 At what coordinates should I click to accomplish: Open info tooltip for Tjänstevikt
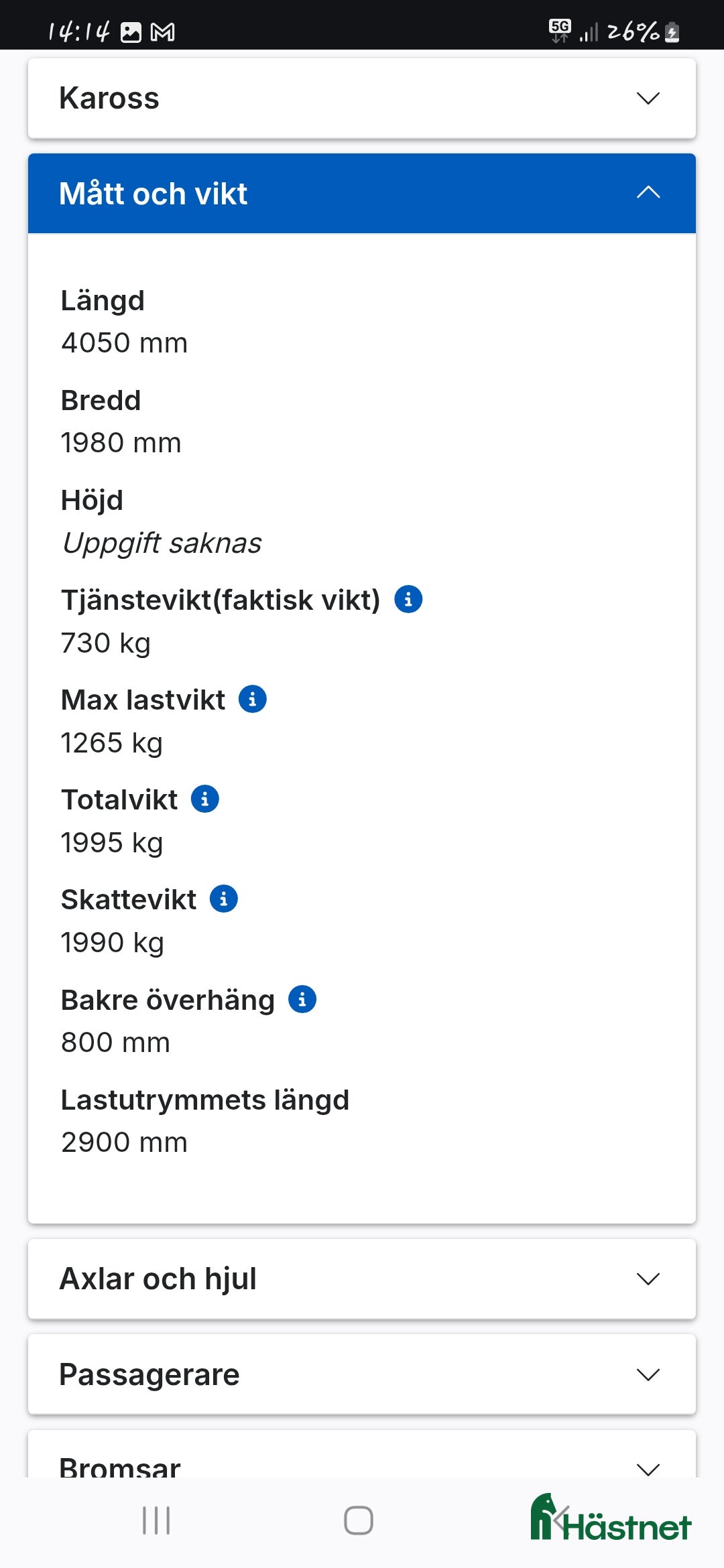click(x=408, y=599)
